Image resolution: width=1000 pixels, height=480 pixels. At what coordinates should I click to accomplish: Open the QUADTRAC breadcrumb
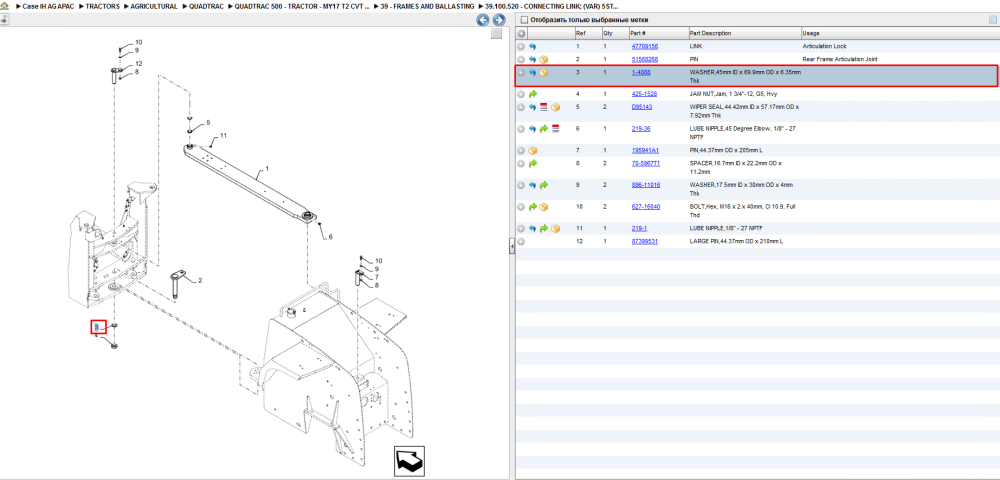click(x=206, y=6)
